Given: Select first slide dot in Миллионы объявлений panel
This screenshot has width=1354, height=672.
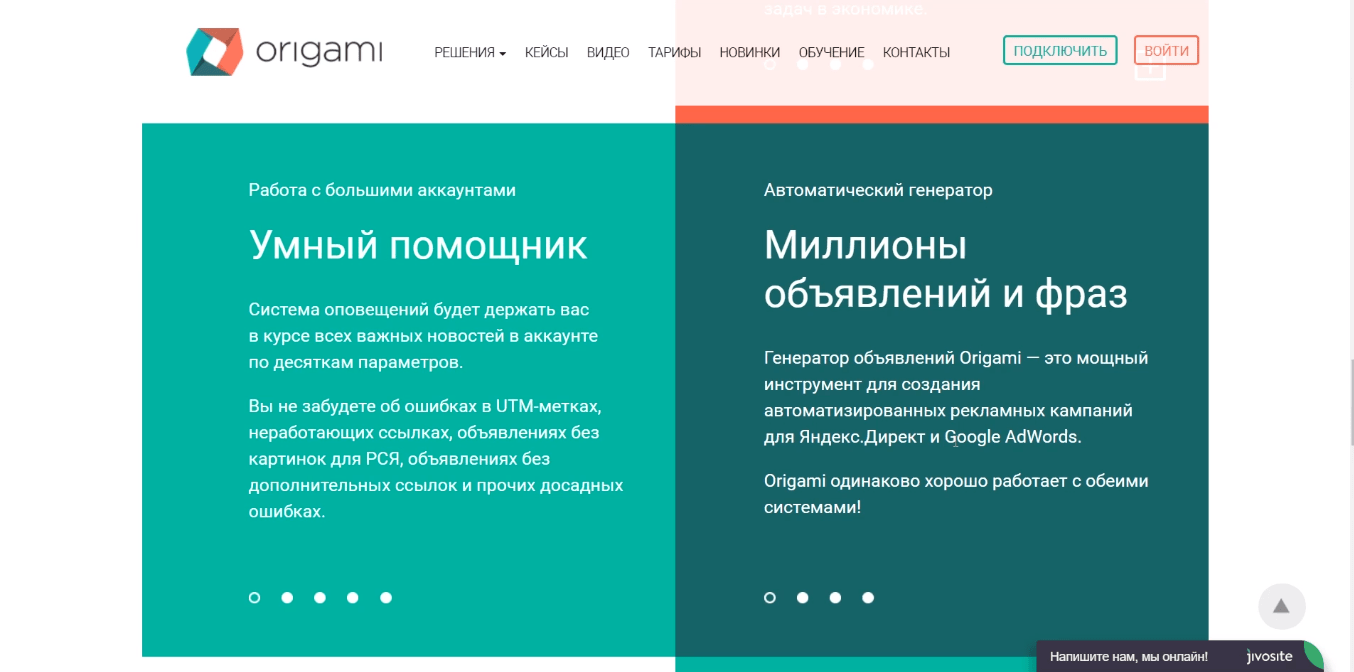Looking at the screenshot, I should (x=770, y=598).
